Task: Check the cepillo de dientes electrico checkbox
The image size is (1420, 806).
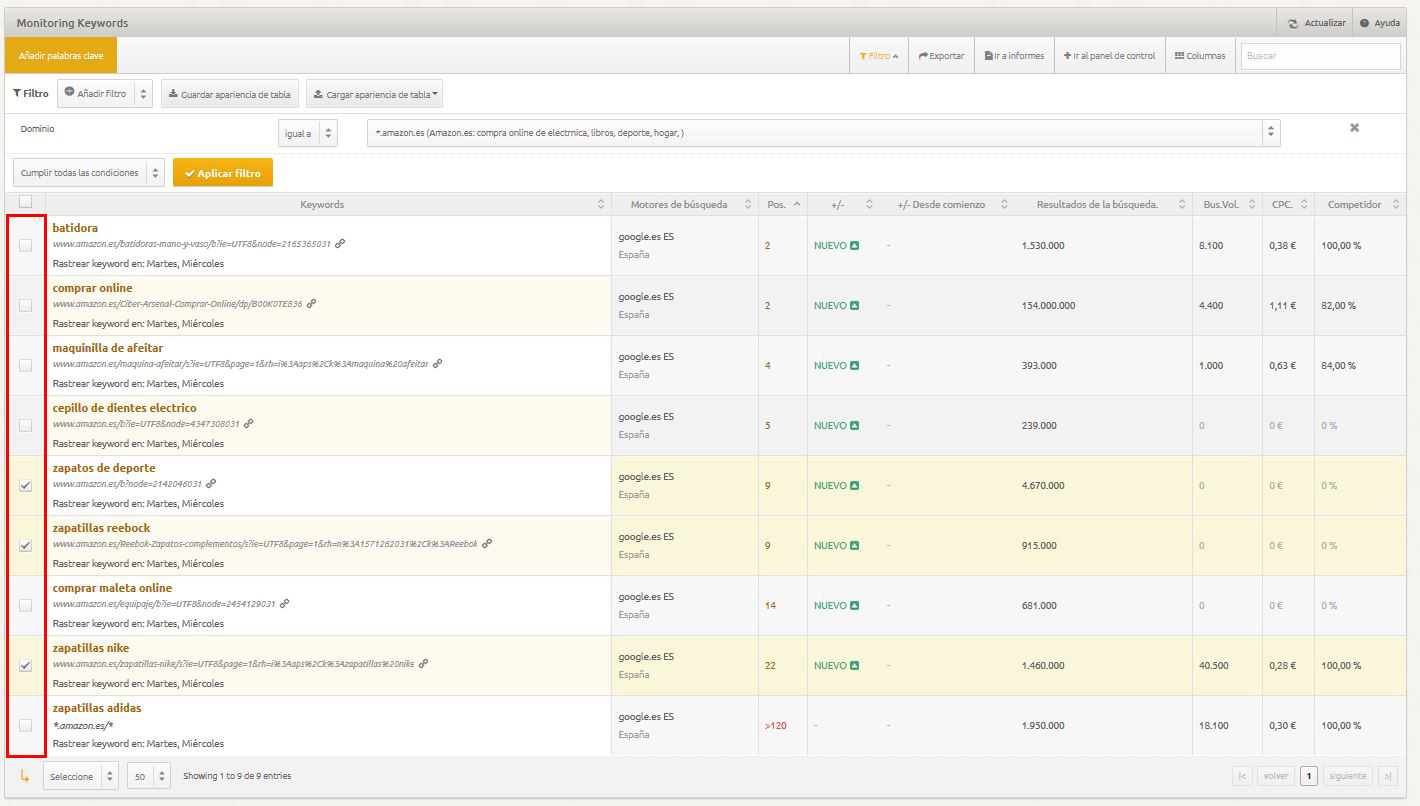Action: click(26, 425)
